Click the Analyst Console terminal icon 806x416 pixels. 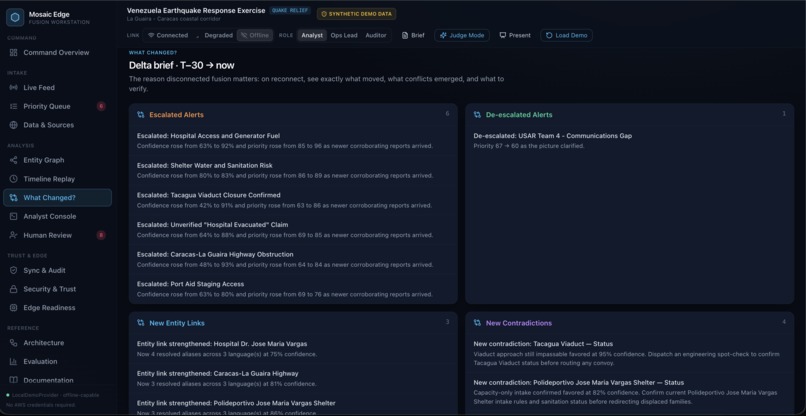pyautogui.click(x=13, y=216)
